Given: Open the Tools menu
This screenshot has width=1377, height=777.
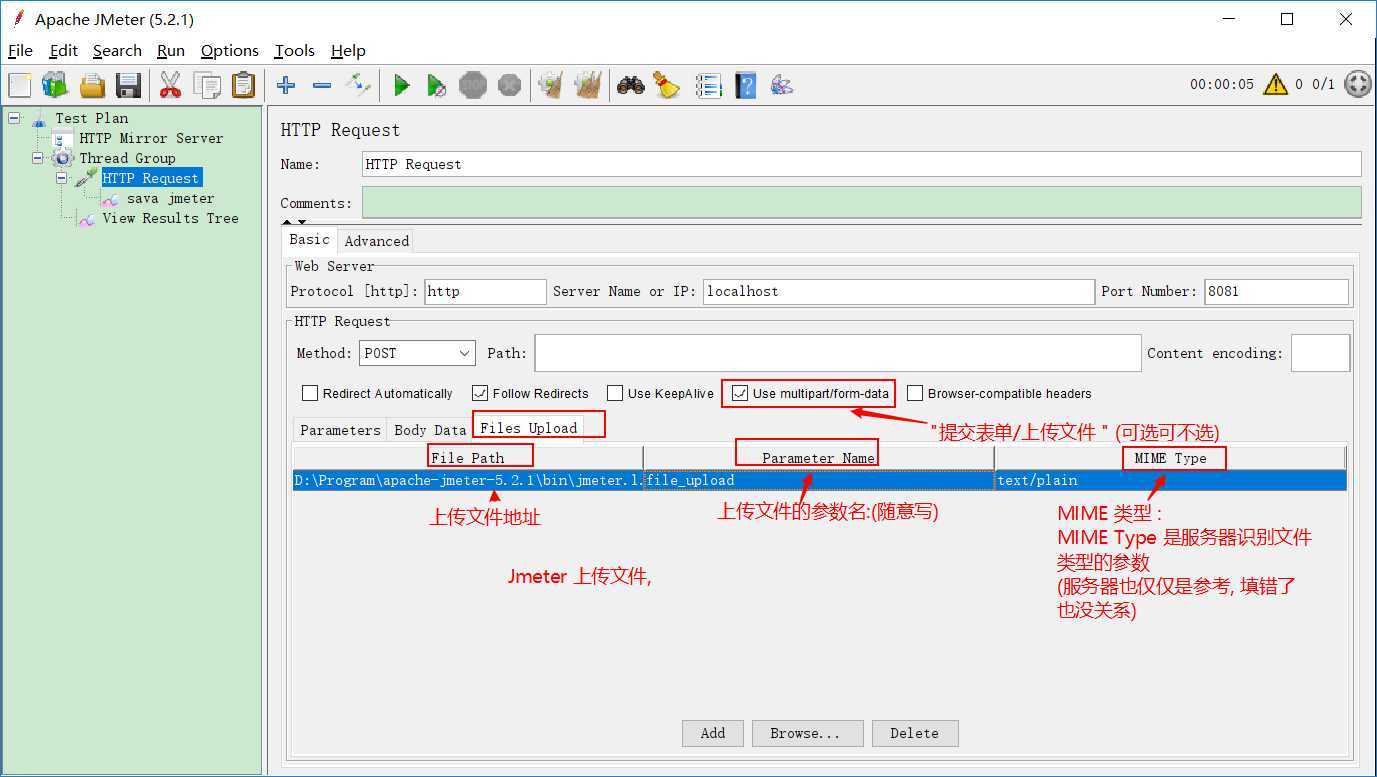Looking at the screenshot, I should 294,50.
